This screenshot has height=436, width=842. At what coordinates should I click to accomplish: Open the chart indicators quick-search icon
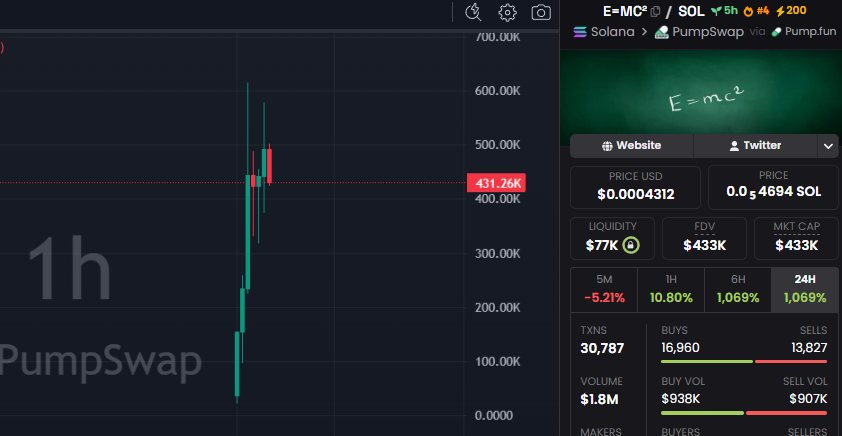474,12
